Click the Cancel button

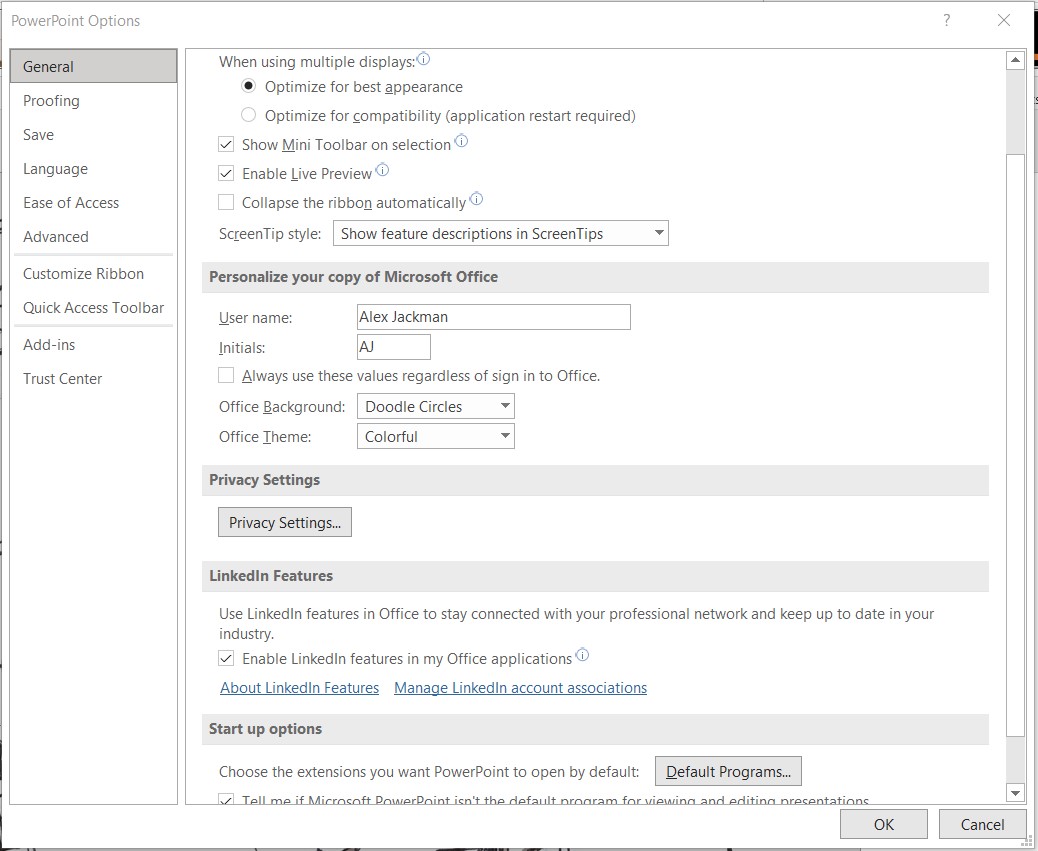982,824
